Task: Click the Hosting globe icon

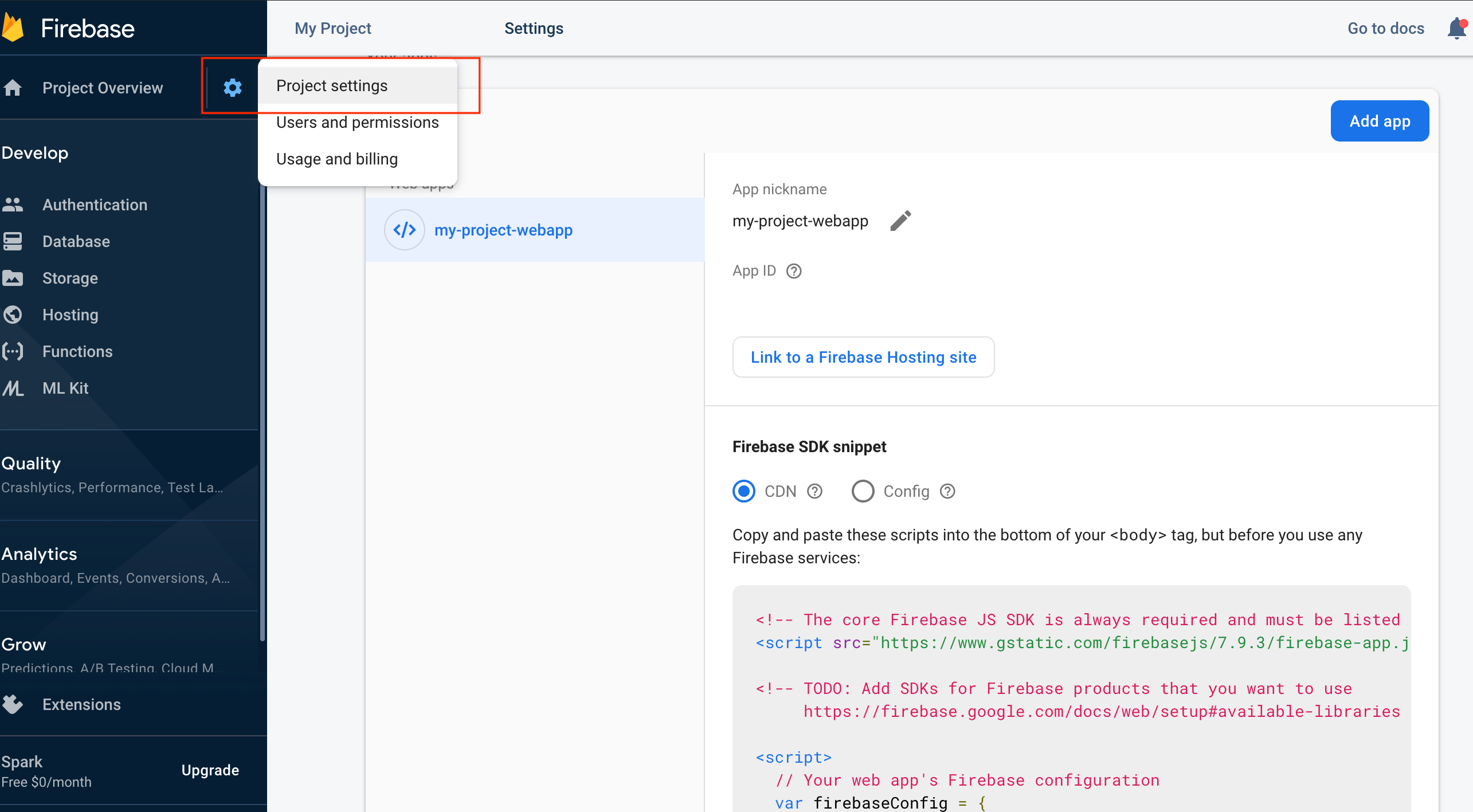Action: click(13, 315)
